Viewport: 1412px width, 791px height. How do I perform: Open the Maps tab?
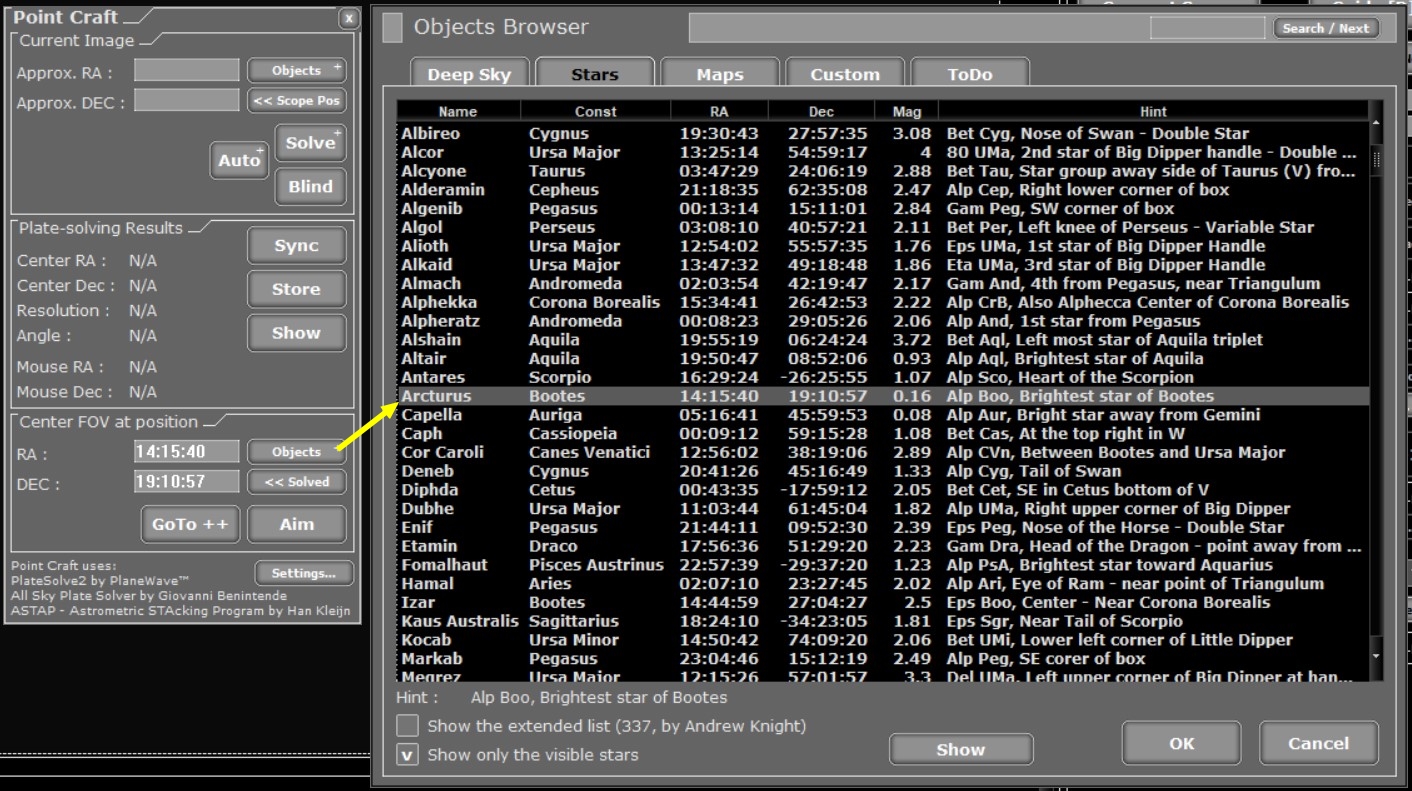[720, 74]
